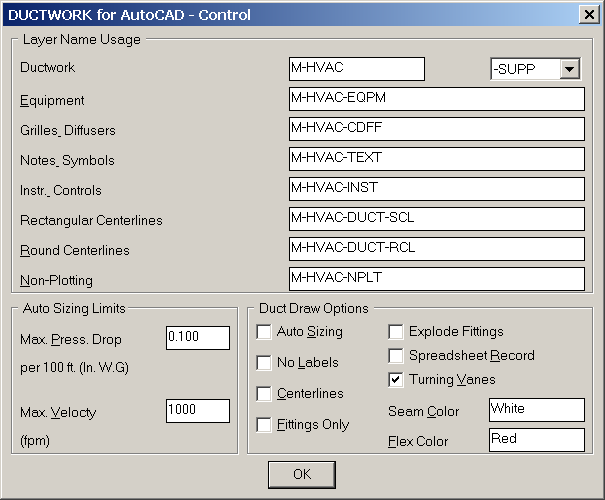Edit the Max. Velocty field 1000
This screenshot has height=500, width=605.
(x=198, y=411)
